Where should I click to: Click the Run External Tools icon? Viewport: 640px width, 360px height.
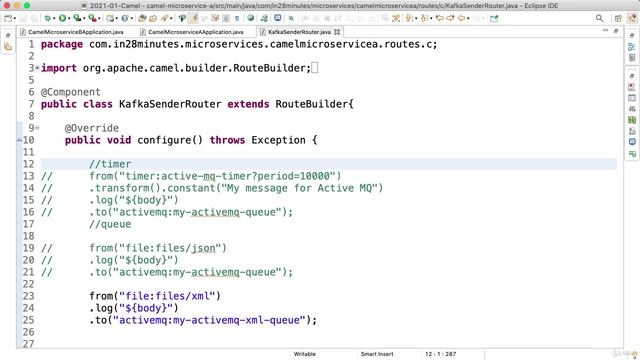tap(92, 18)
